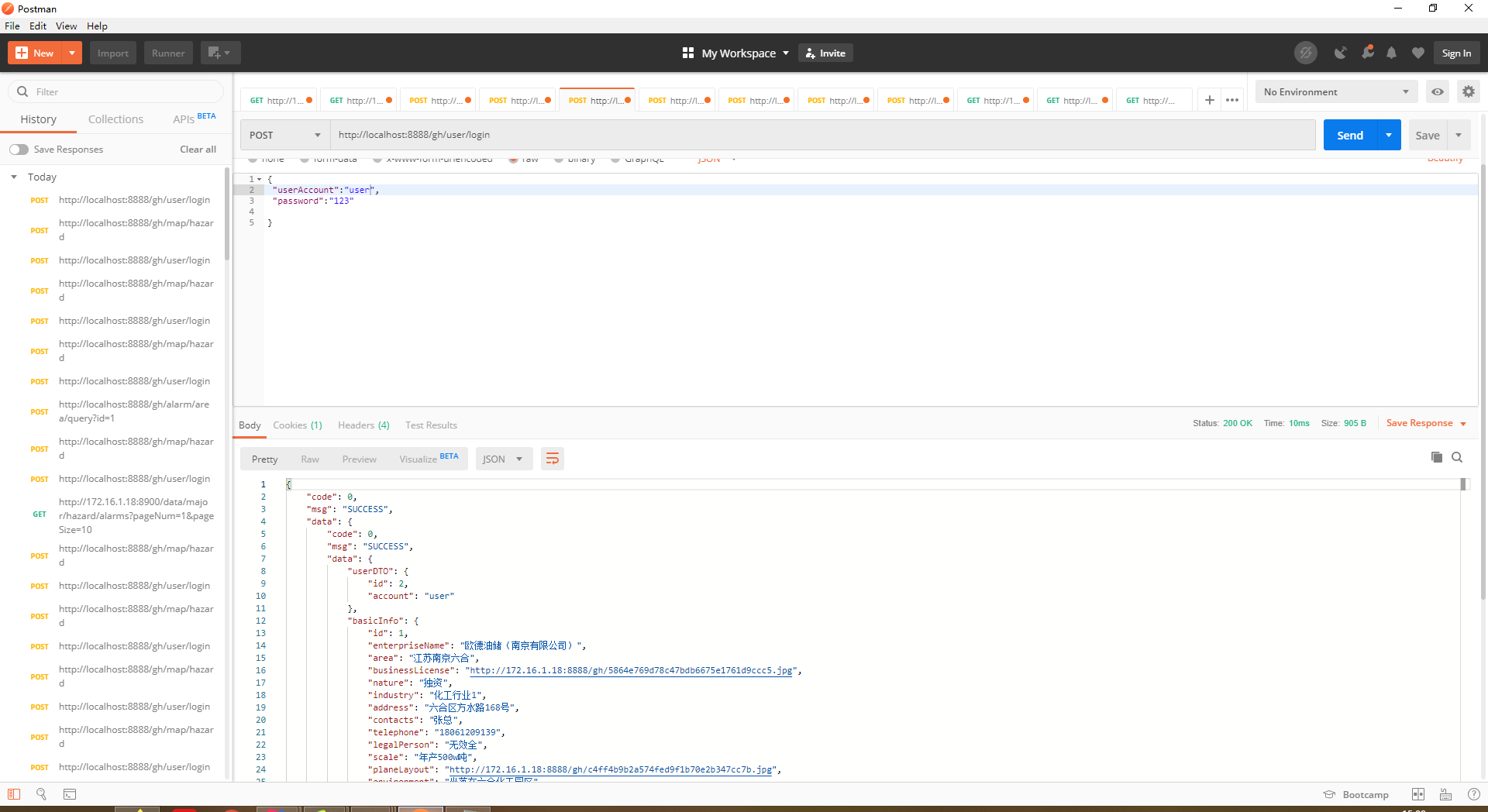Click the Sign In button

1456,53
